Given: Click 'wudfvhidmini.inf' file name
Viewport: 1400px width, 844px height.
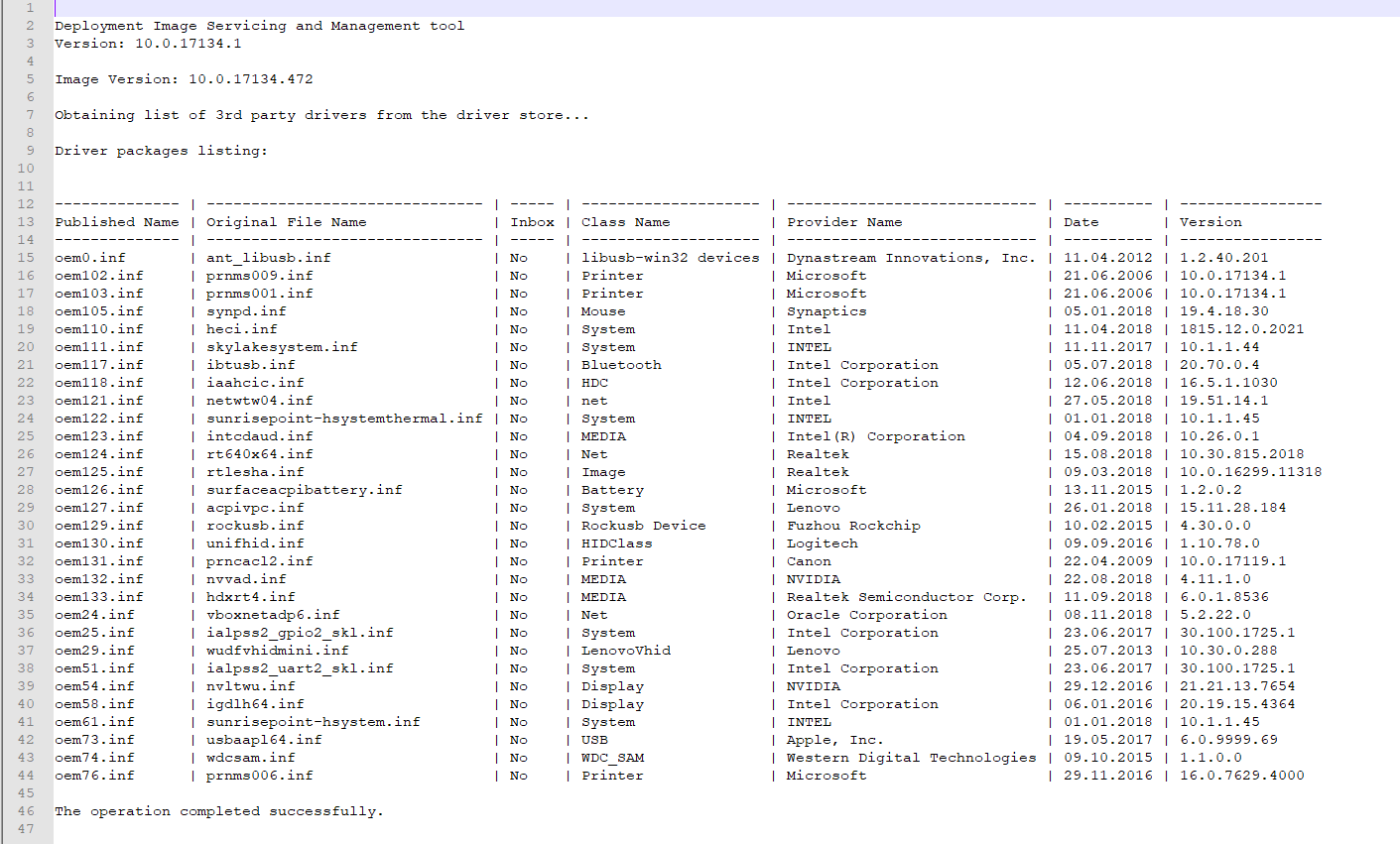Looking at the screenshot, I should point(277,651).
